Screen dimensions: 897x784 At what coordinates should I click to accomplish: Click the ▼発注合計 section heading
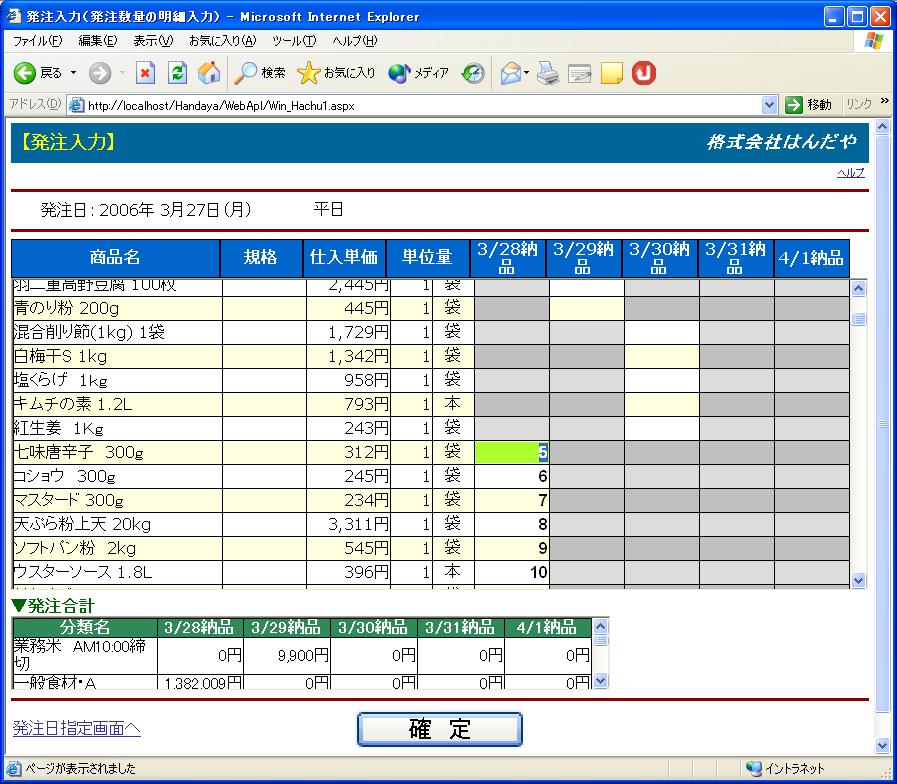coord(53,605)
